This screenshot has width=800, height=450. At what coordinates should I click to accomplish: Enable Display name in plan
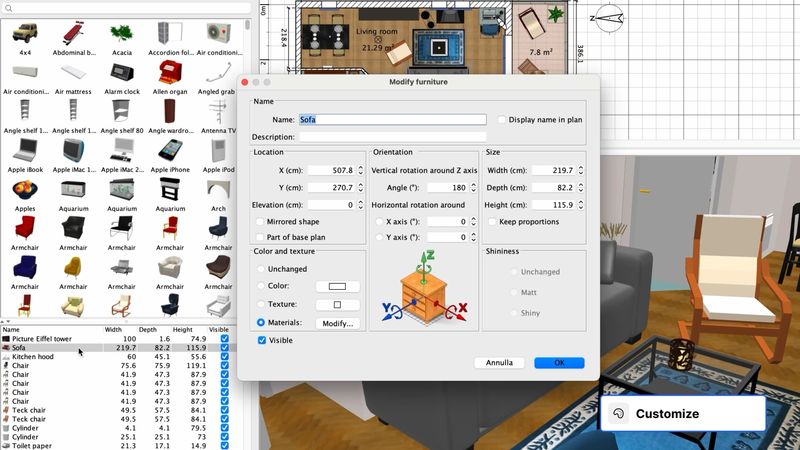coord(502,119)
